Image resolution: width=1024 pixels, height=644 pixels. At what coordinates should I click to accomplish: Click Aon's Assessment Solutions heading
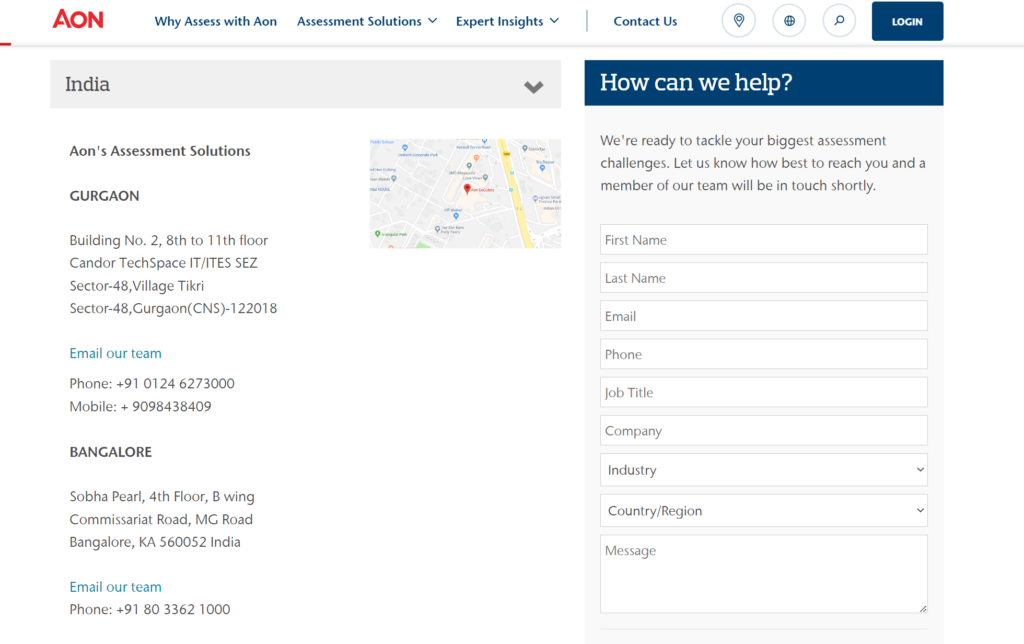pos(160,151)
